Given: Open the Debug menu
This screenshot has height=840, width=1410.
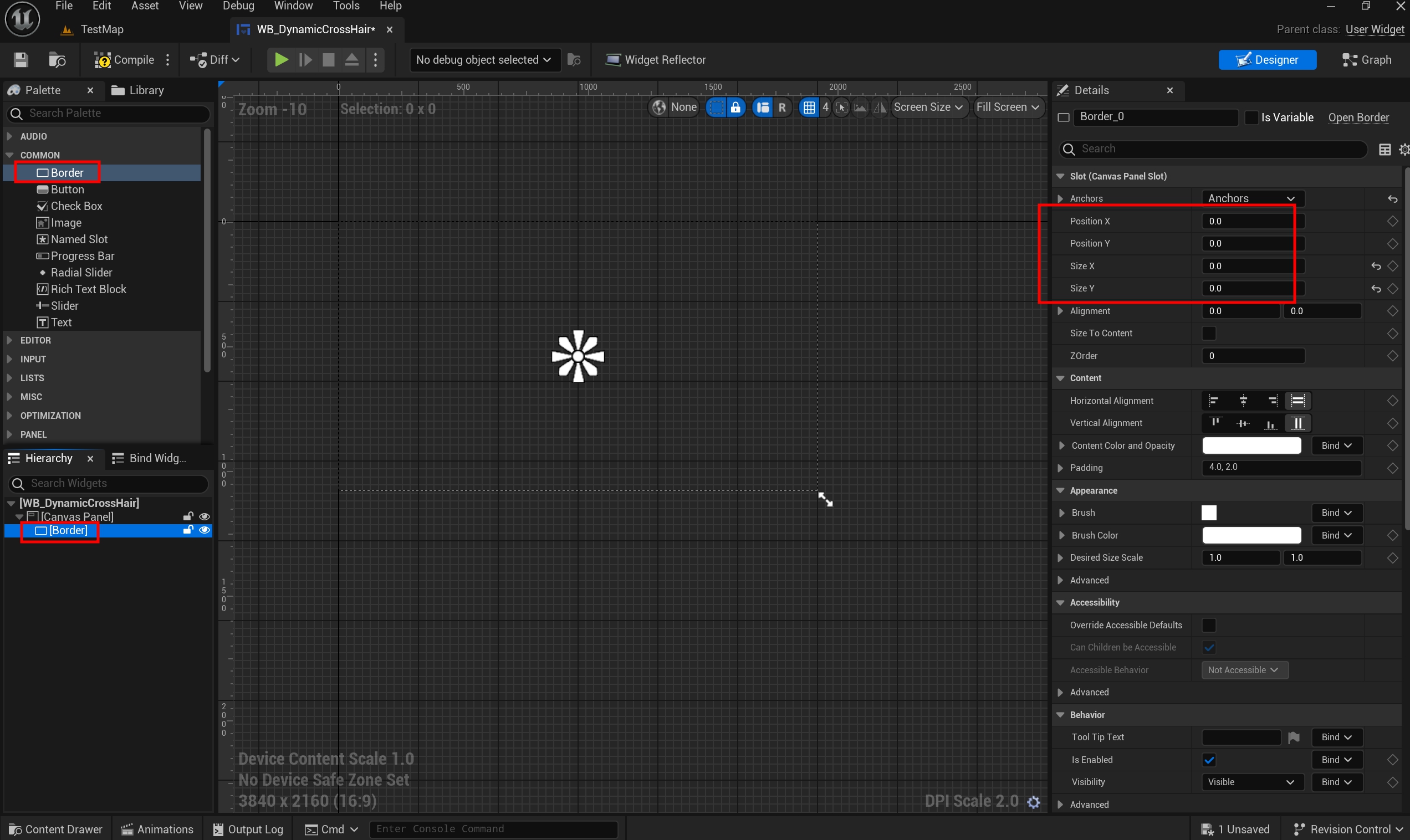Looking at the screenshot, I should (x=238, y=6).
